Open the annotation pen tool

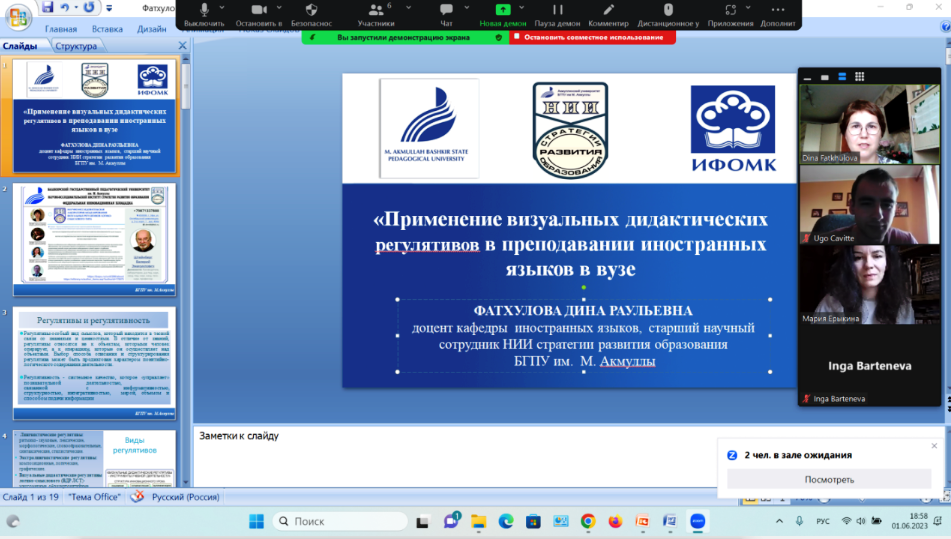click(609, 10)
